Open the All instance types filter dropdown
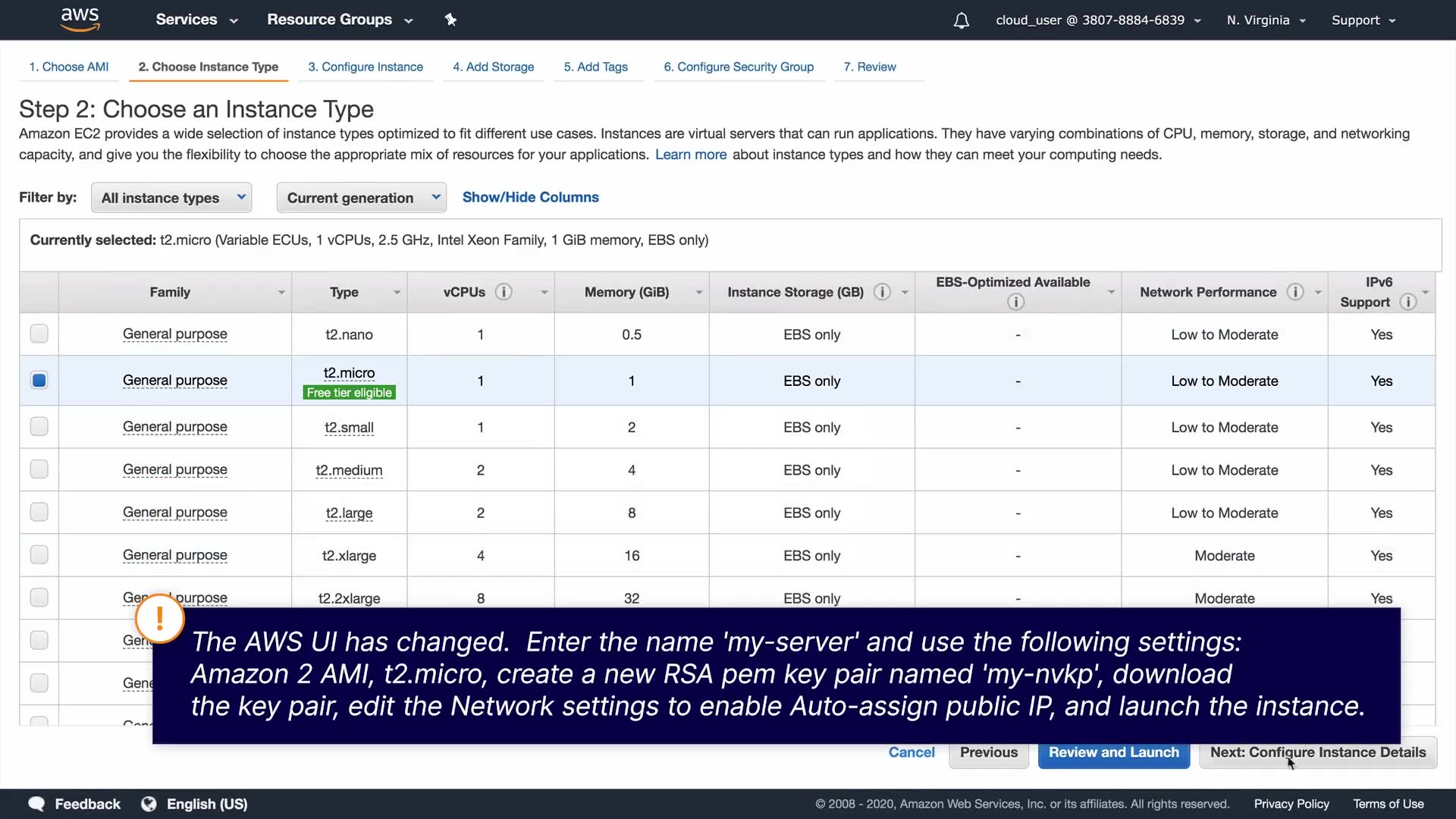Image resolution: width=1456 pixels, height=819 pixels. [x=171, y=198]
